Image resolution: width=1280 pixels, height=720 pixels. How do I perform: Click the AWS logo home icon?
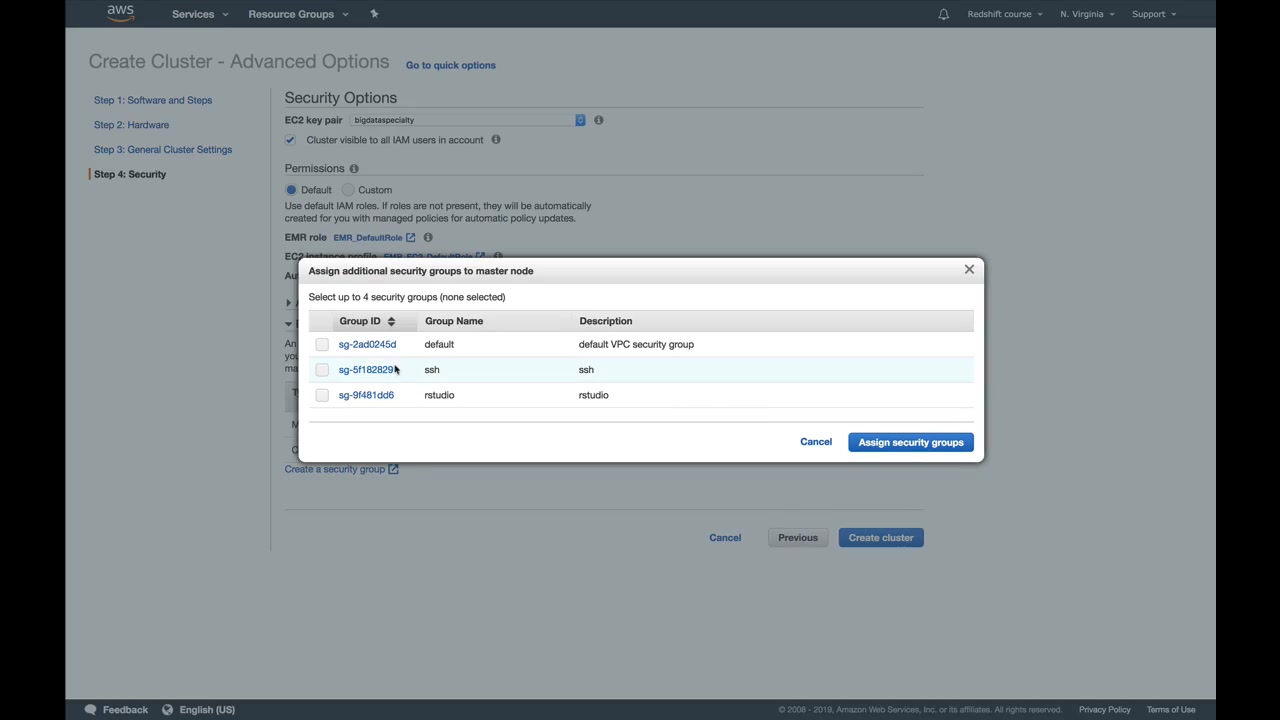click(x=120, y=13)
